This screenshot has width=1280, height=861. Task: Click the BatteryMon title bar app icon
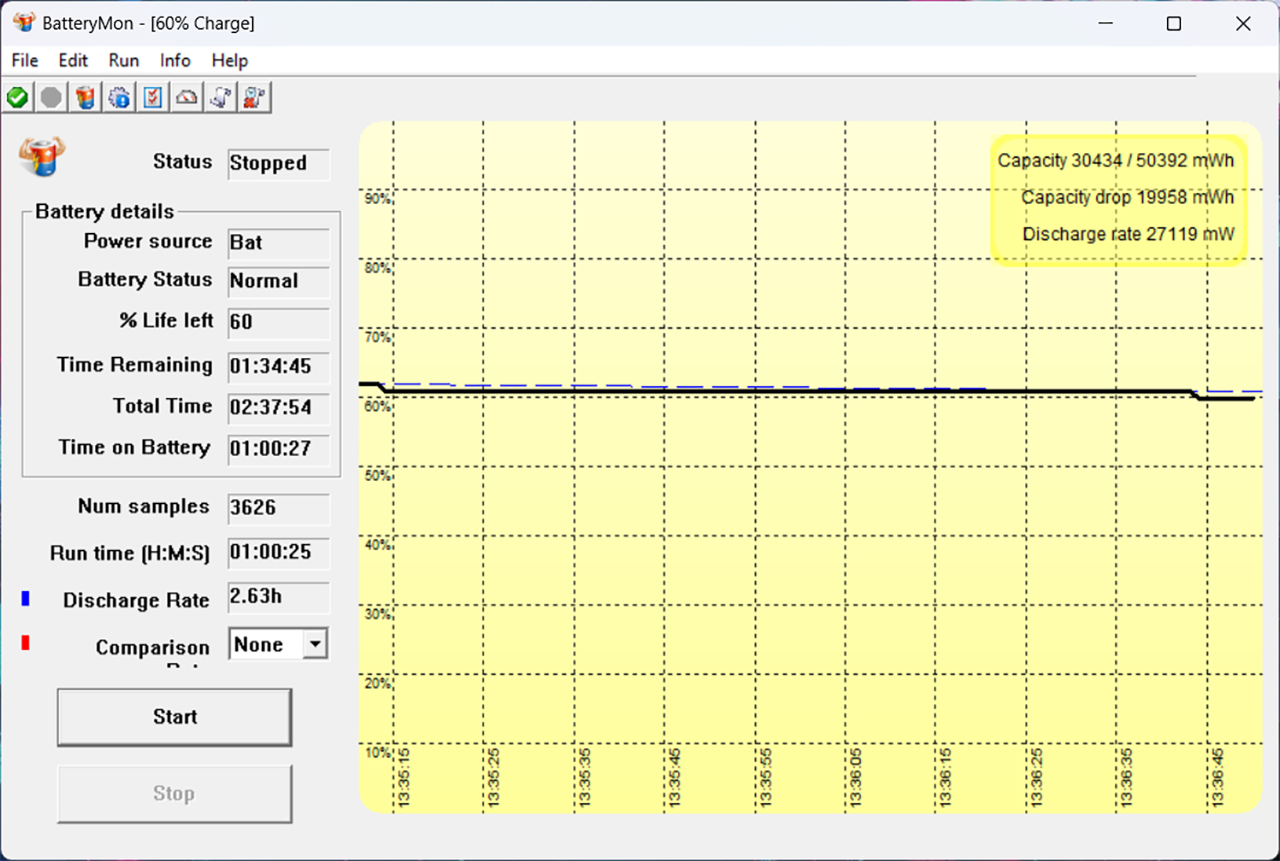pyautogui.click(x=24, y=22)
